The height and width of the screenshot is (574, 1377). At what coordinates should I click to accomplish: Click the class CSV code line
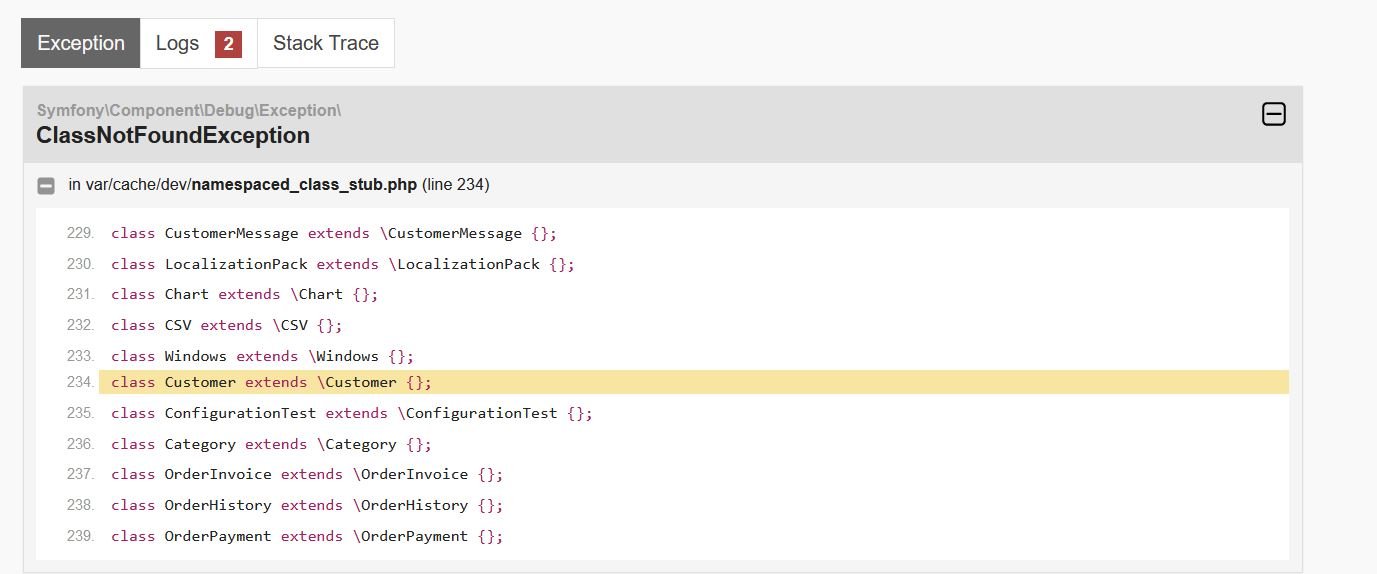tap(227, 325)
